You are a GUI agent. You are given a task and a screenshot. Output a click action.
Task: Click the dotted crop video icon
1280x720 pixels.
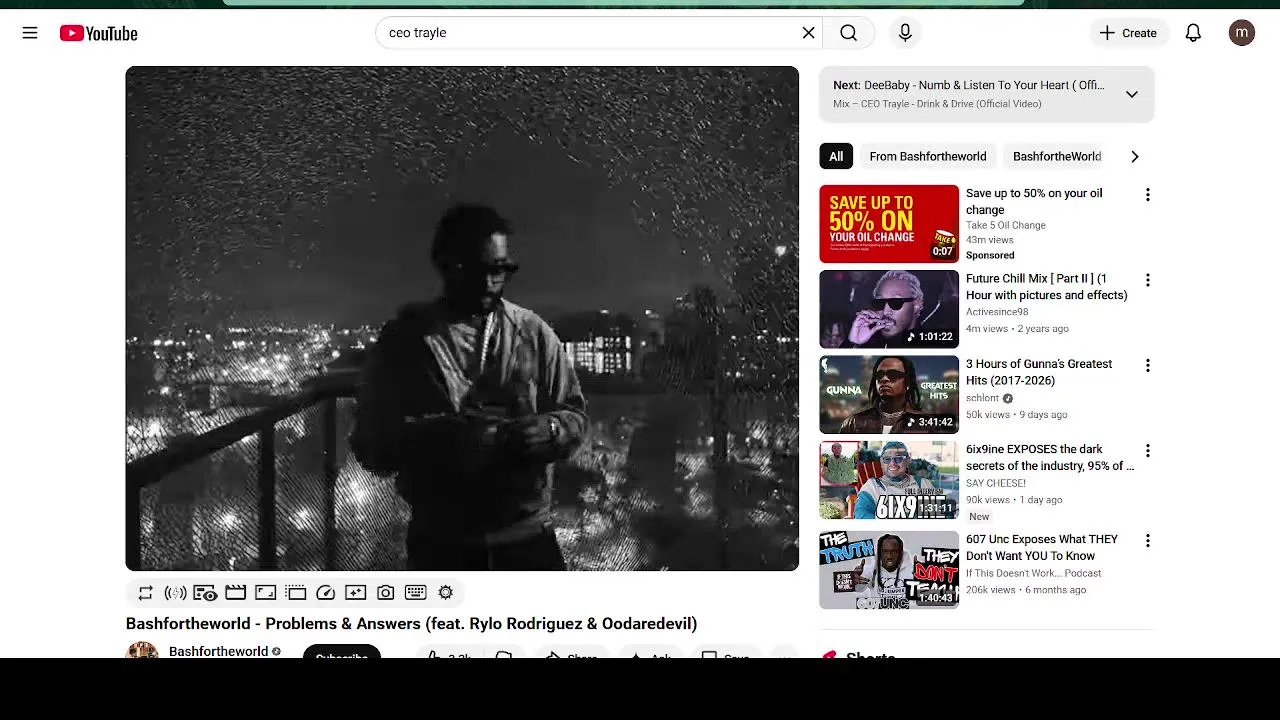295,593
